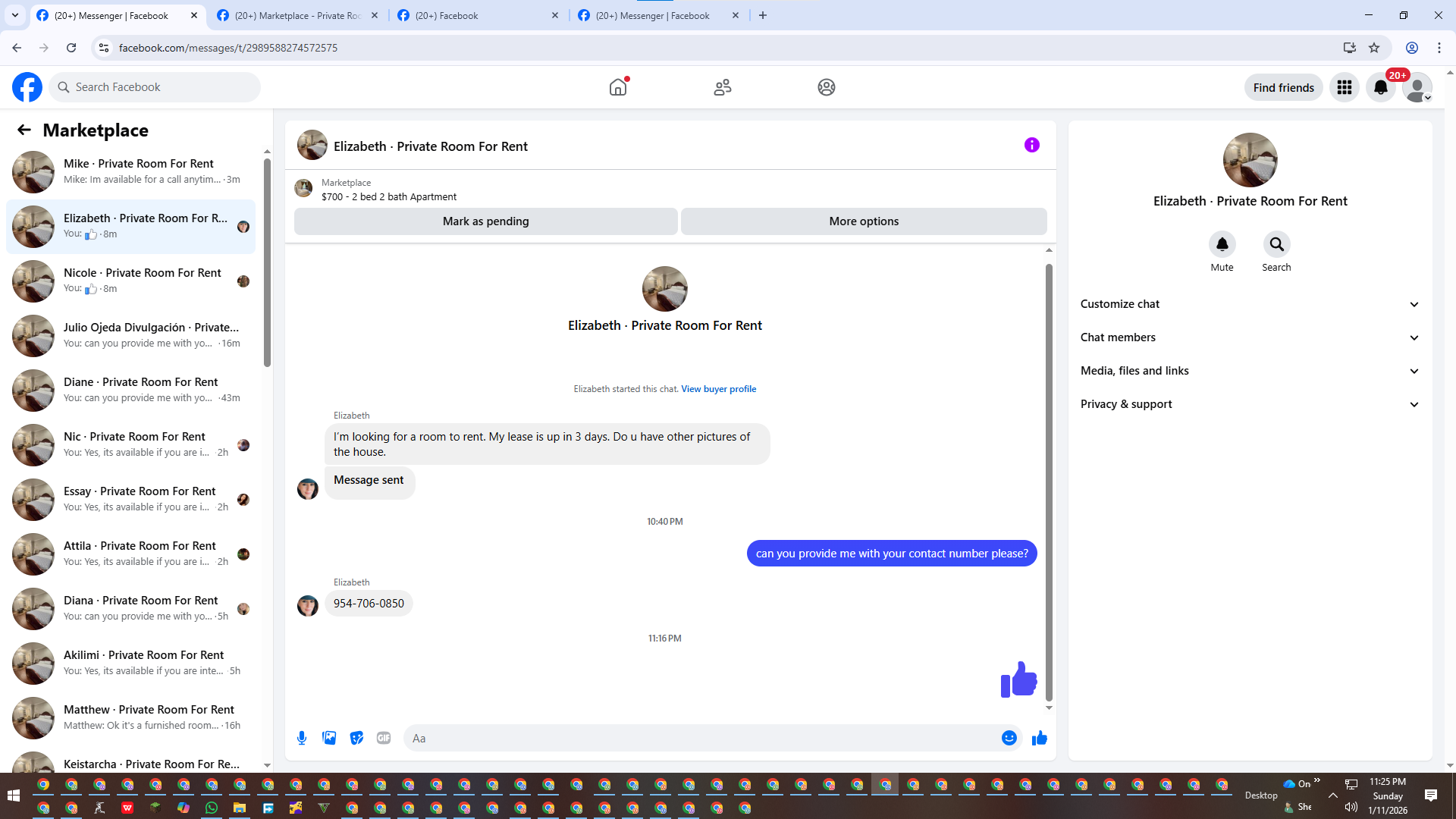Image resolution: width=1456 pixels, height=819 pixels.
Task: Go back with the Marketplace arrow
Action: click(x=24, y=130)
